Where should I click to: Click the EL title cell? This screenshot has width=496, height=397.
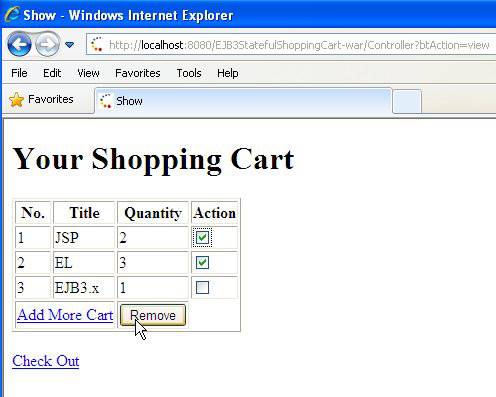pos(84,263)
